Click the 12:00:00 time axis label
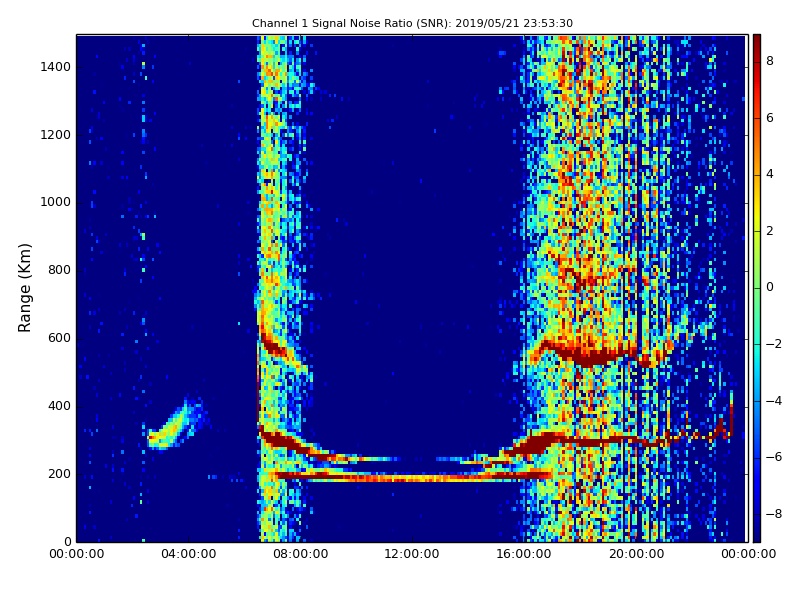Viewport: 800px width, 600px height. click(412, 554)
